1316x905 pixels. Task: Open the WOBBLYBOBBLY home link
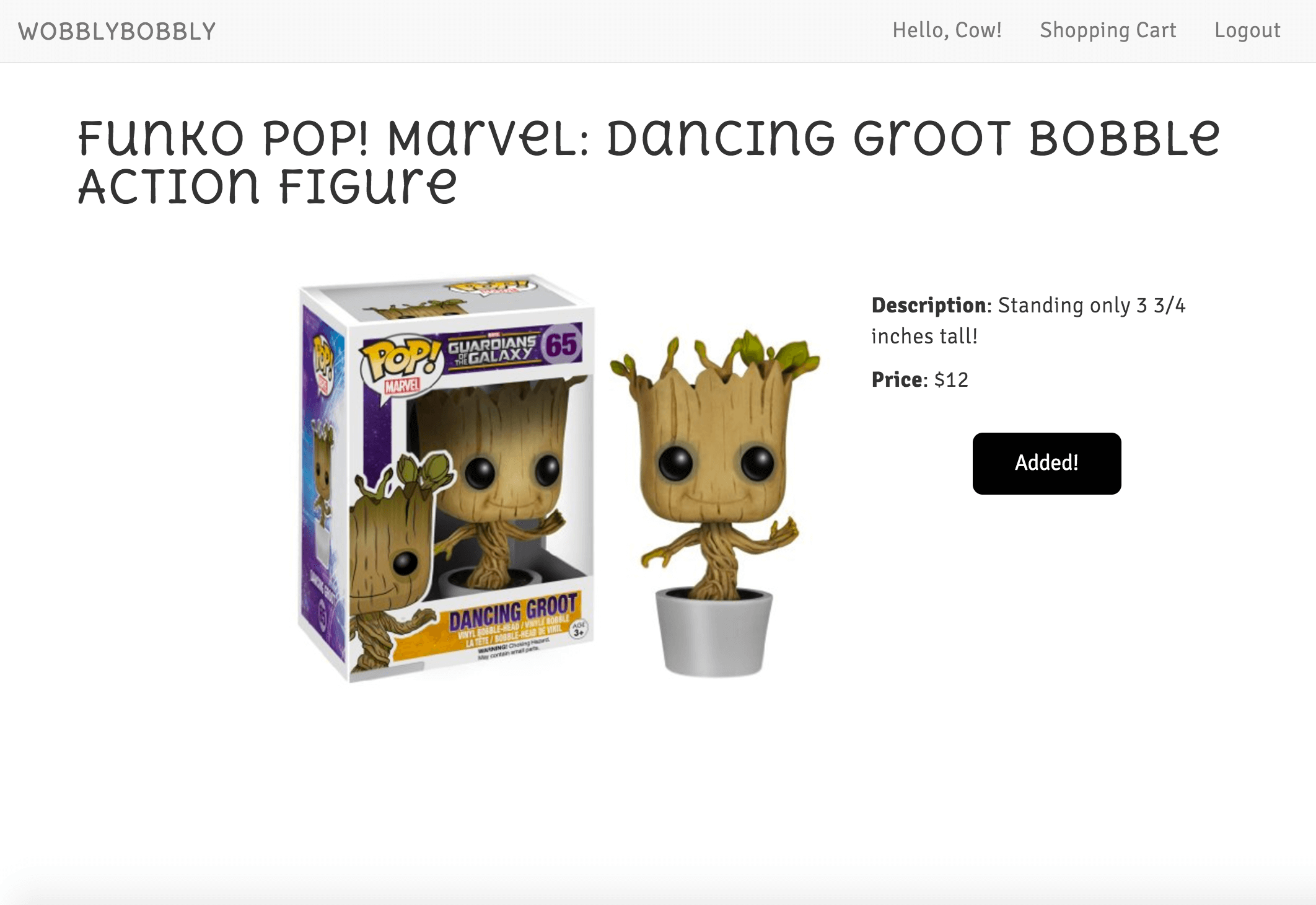point(117,31)
